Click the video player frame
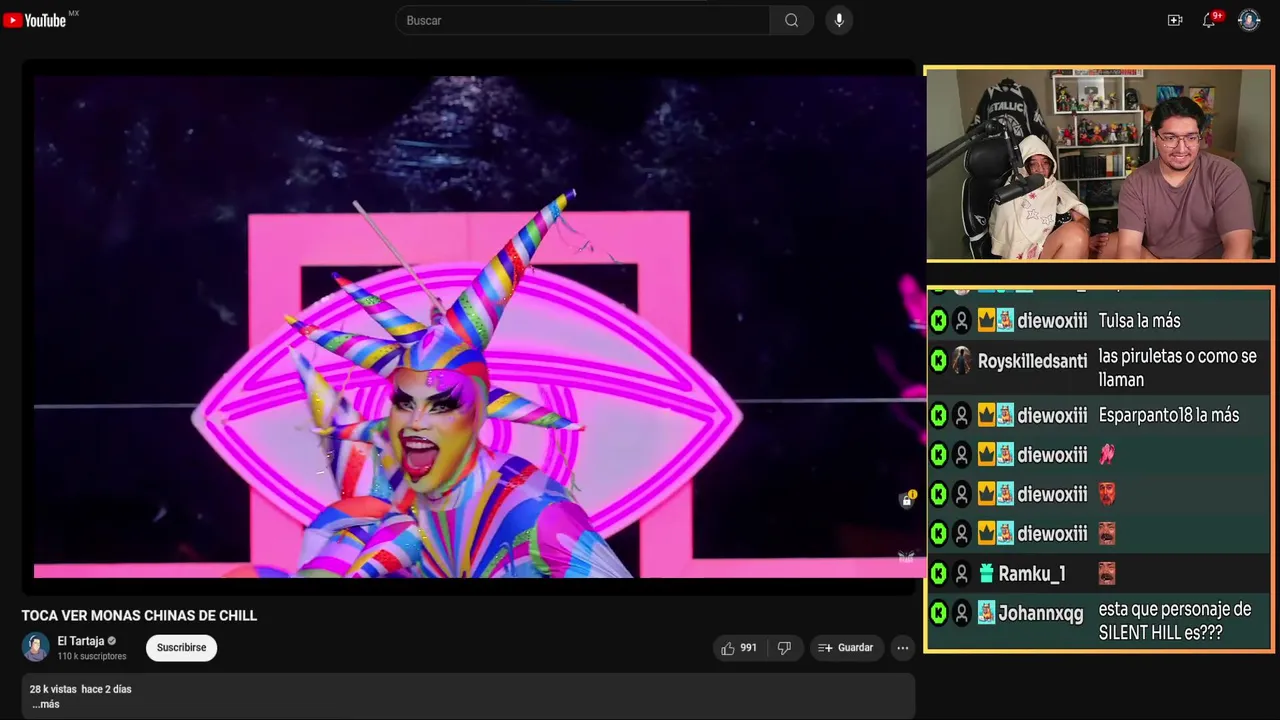The image size is (1280, 720). pyautogui.click(x=468, y=327)
